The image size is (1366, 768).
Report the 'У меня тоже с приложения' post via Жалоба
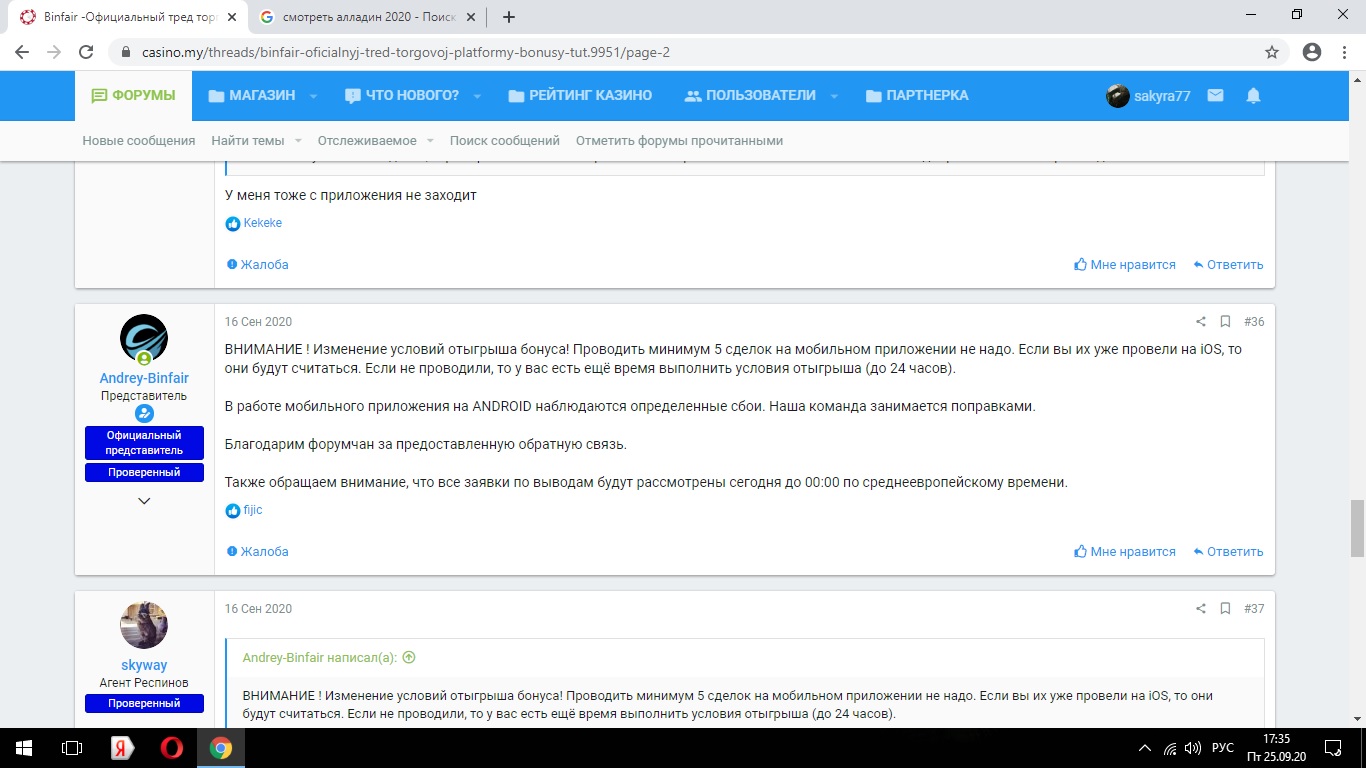coord(258,265)
